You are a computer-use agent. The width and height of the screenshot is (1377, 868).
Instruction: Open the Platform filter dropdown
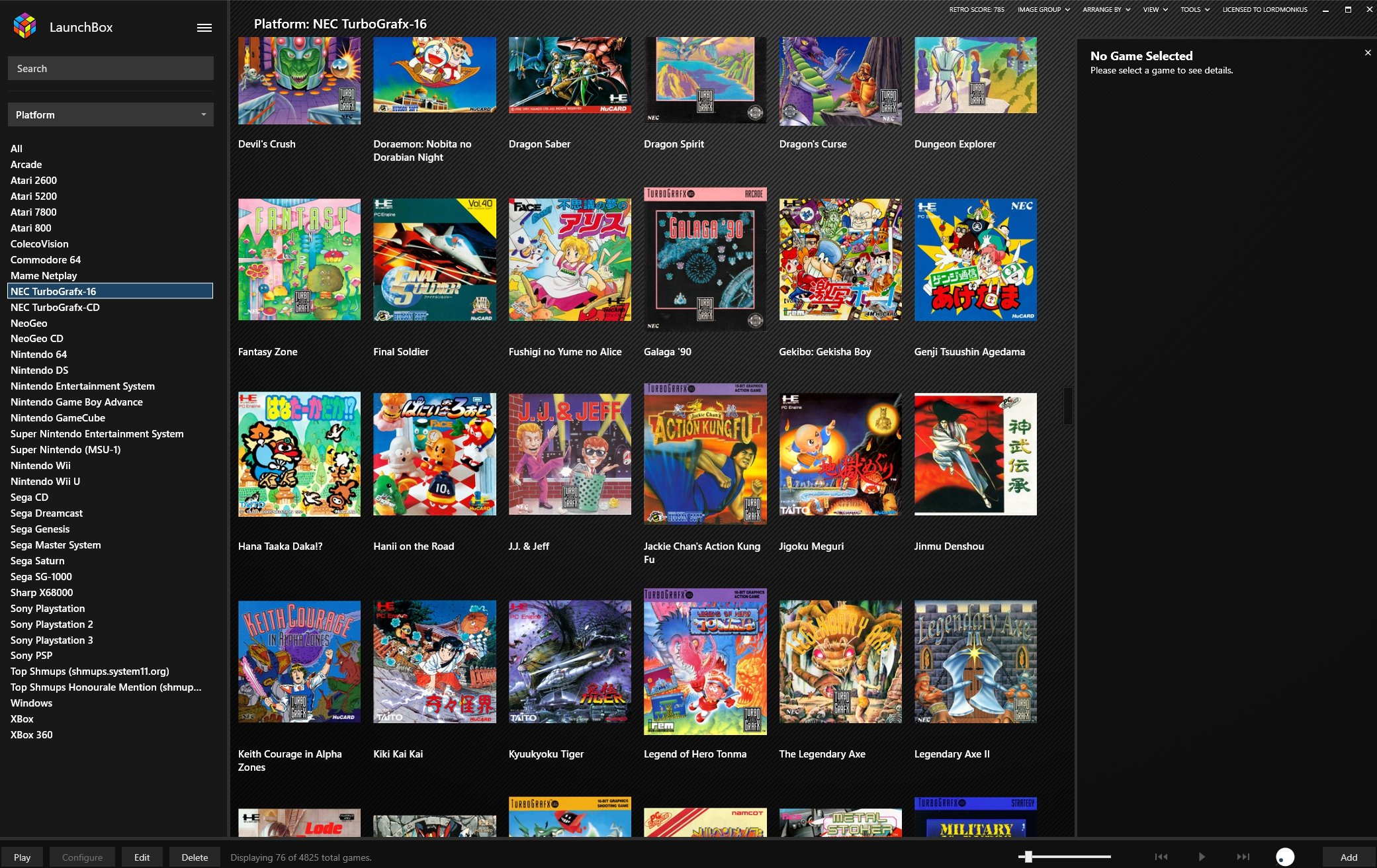click(x=111, y=114)
